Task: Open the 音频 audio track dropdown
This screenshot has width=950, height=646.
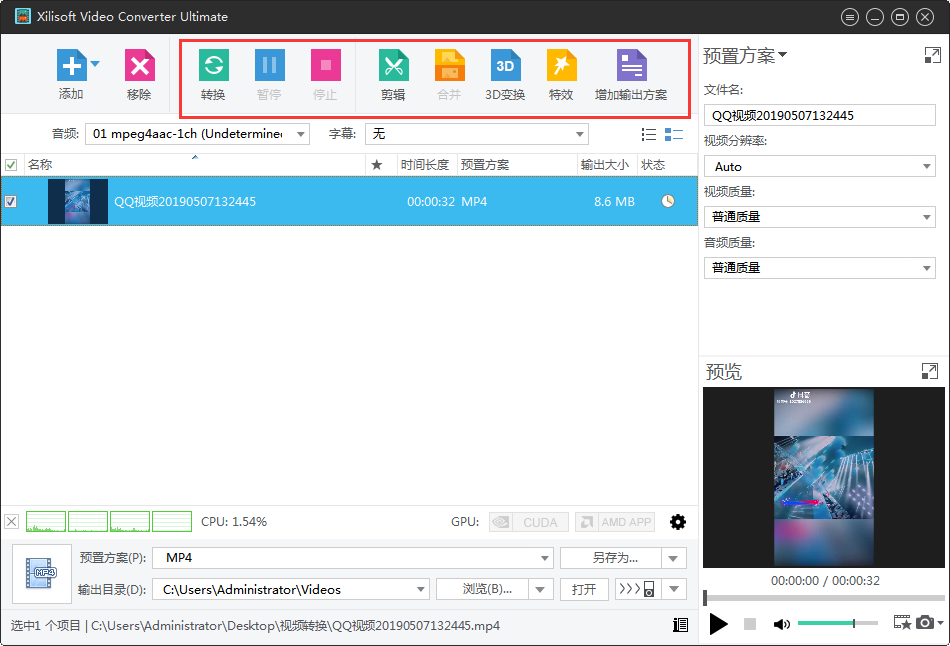Action: tap(198, 134)
